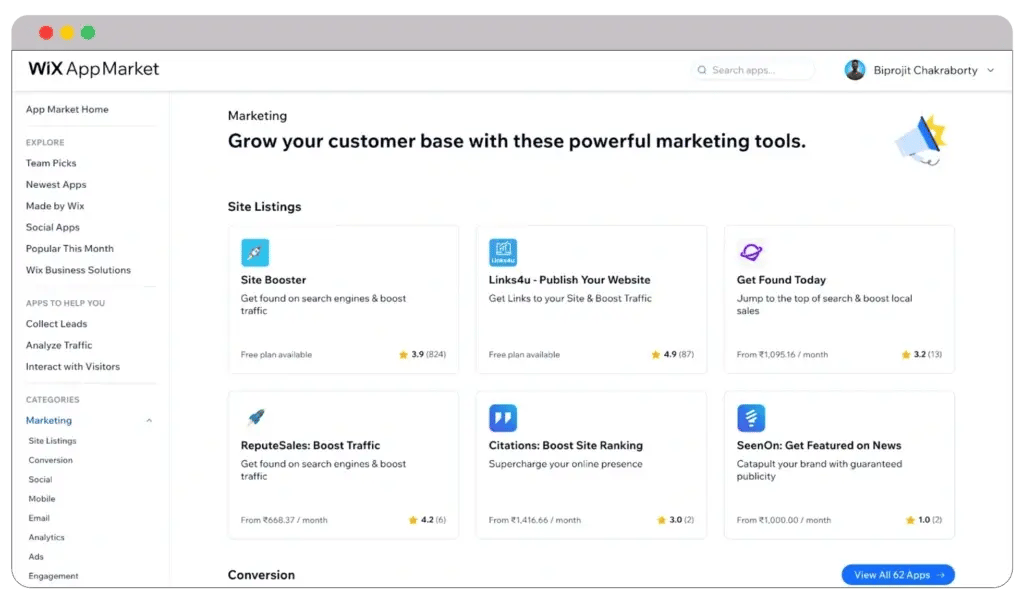The image size is (1024, 601).
Task: Collapse the Marketing category chevron
Action: pyautogui.click(x=150, y=421)
